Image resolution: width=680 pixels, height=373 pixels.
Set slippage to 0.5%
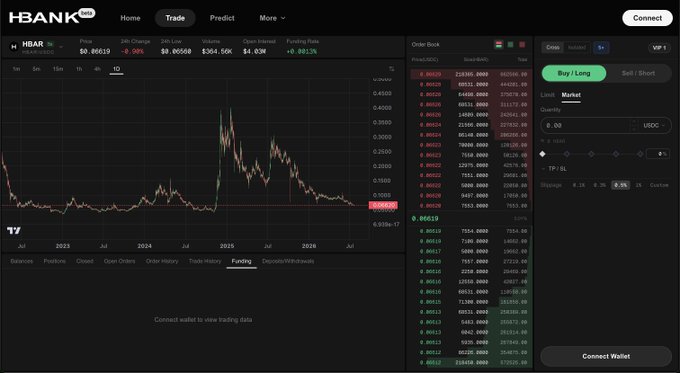pyautogui.click(x=621, y=185)
